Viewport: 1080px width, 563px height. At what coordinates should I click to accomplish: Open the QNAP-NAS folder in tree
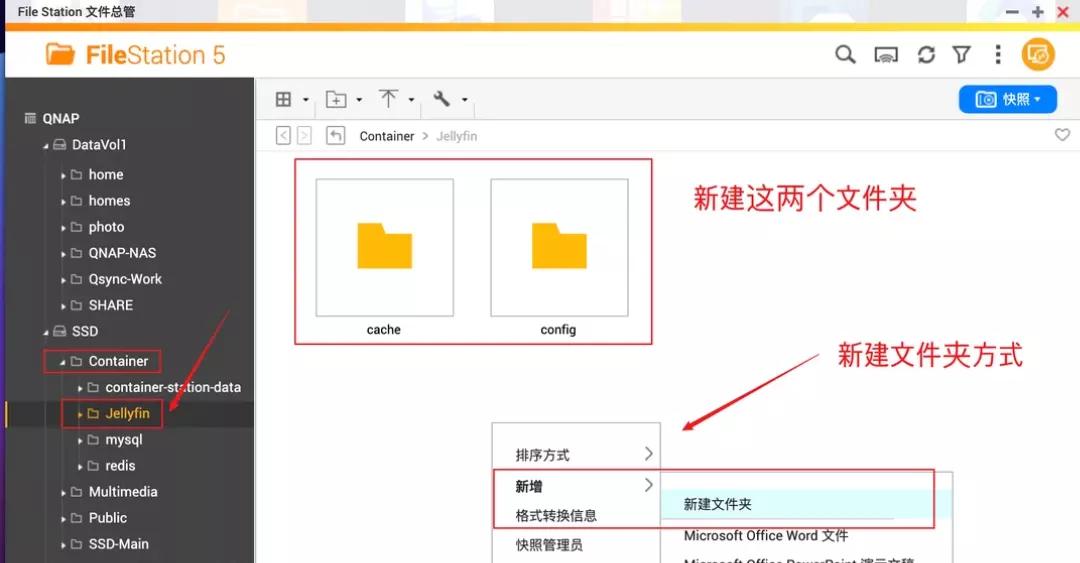point(123,253)
